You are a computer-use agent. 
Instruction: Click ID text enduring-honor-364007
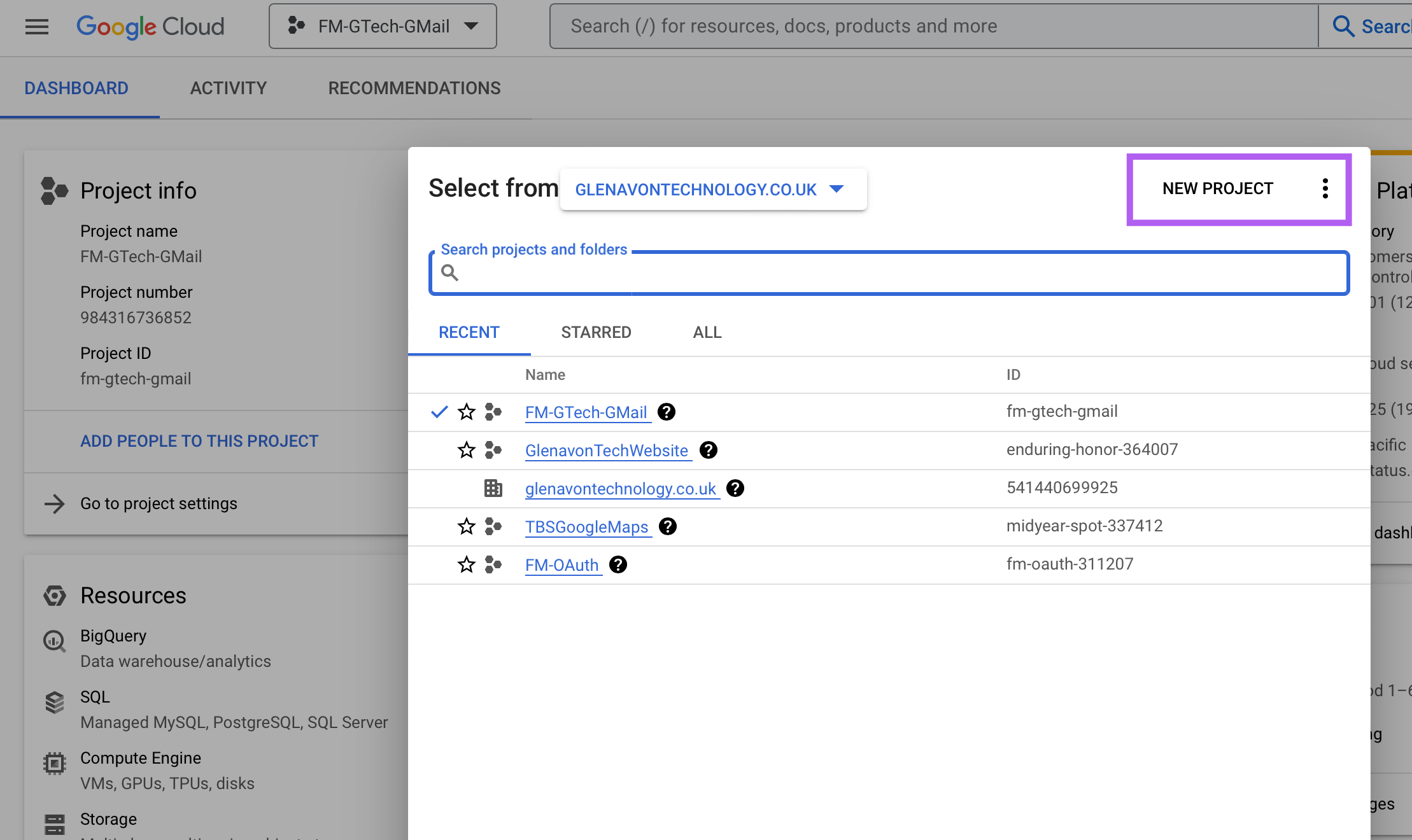(x=1092, y=449)
